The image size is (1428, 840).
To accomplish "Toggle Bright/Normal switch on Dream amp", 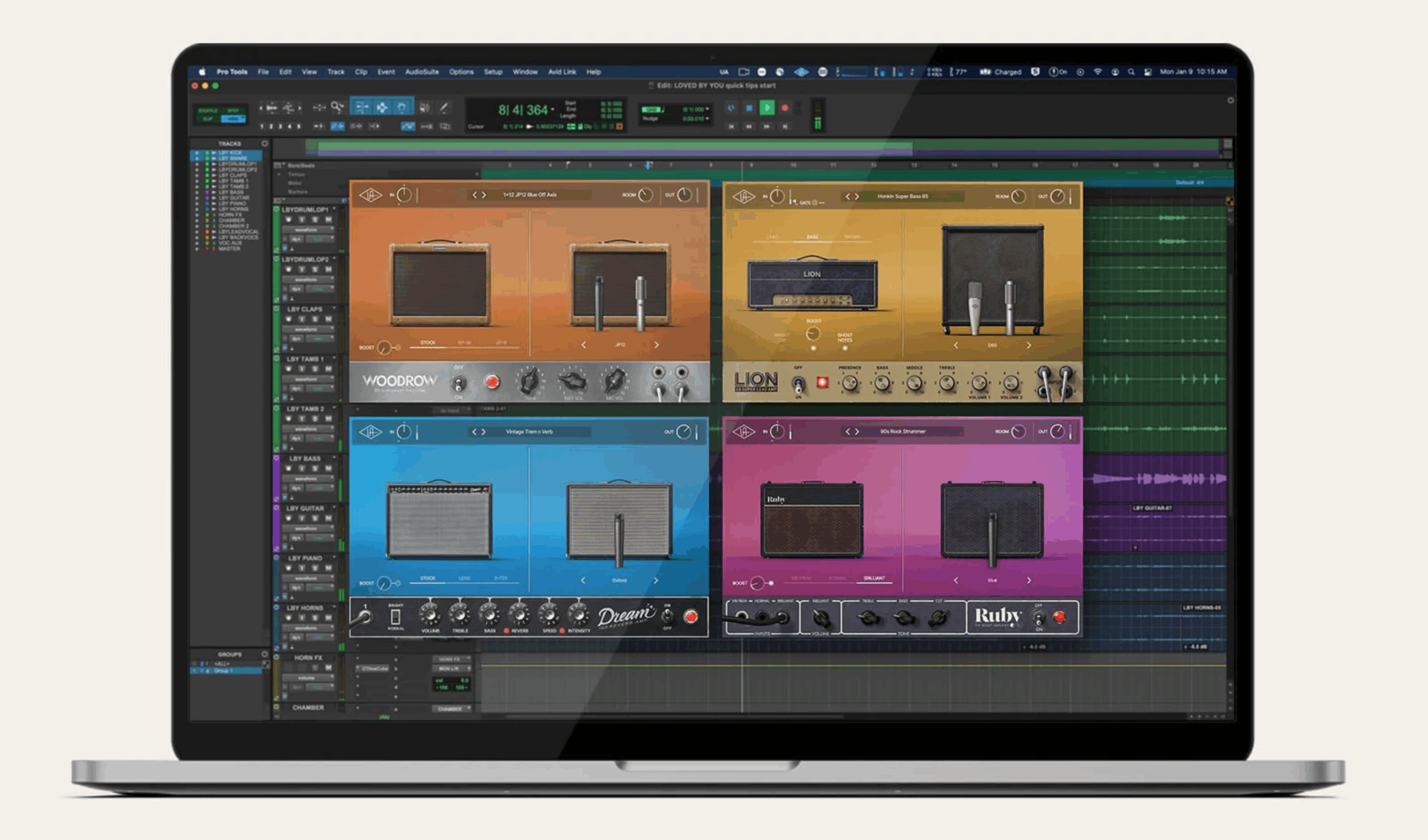I will coord(395,617).
